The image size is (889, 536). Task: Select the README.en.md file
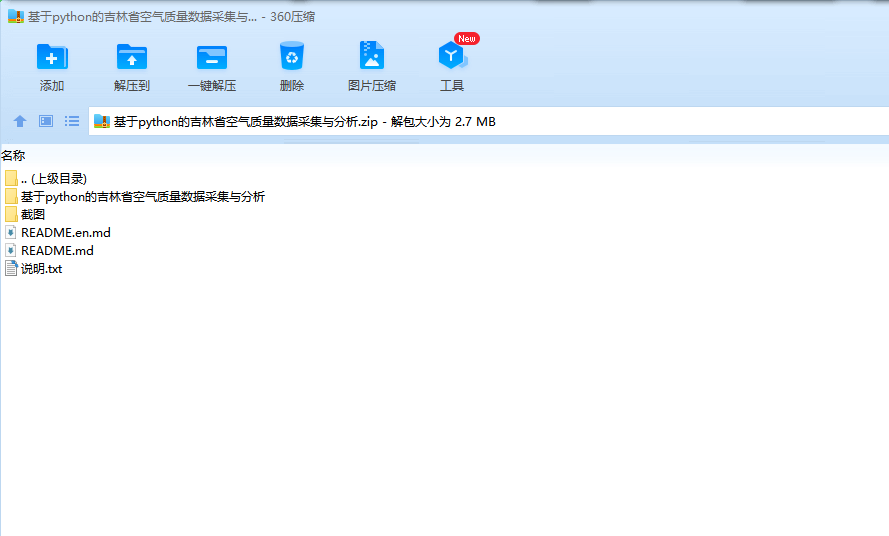point(58,233)
